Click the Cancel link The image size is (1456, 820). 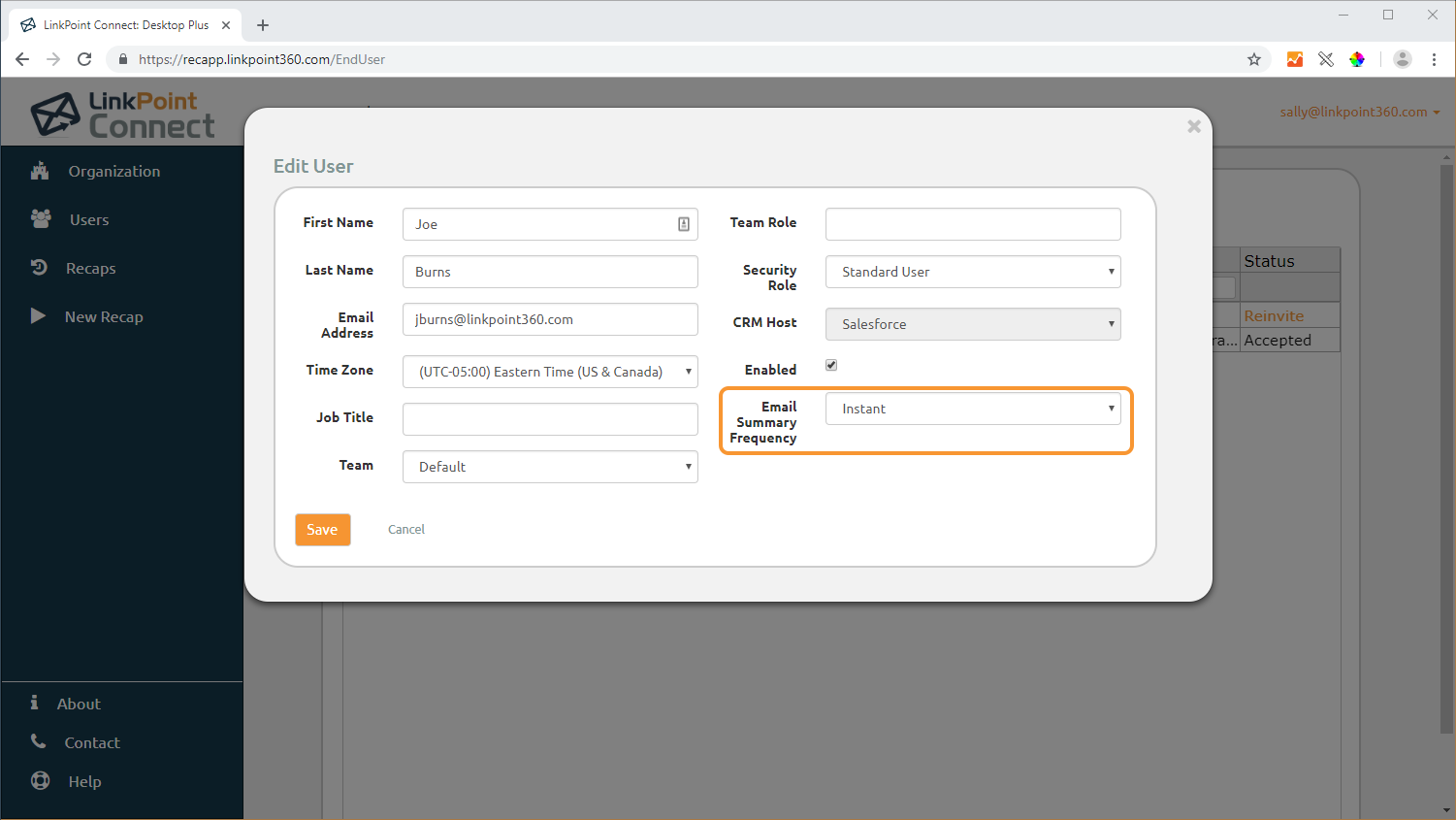pos(405,530)
